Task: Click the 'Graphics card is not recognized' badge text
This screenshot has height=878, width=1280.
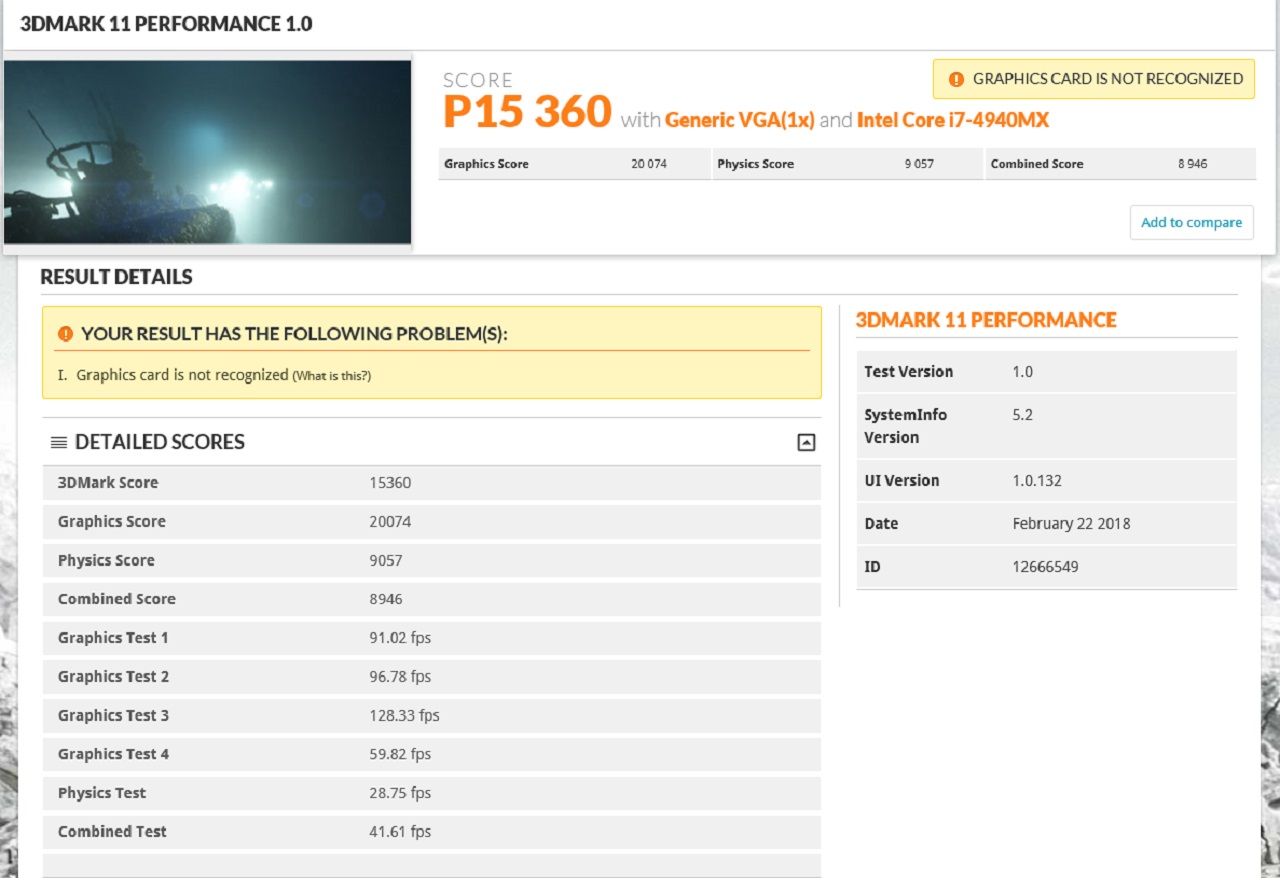Action: [x=1107, y=79]
